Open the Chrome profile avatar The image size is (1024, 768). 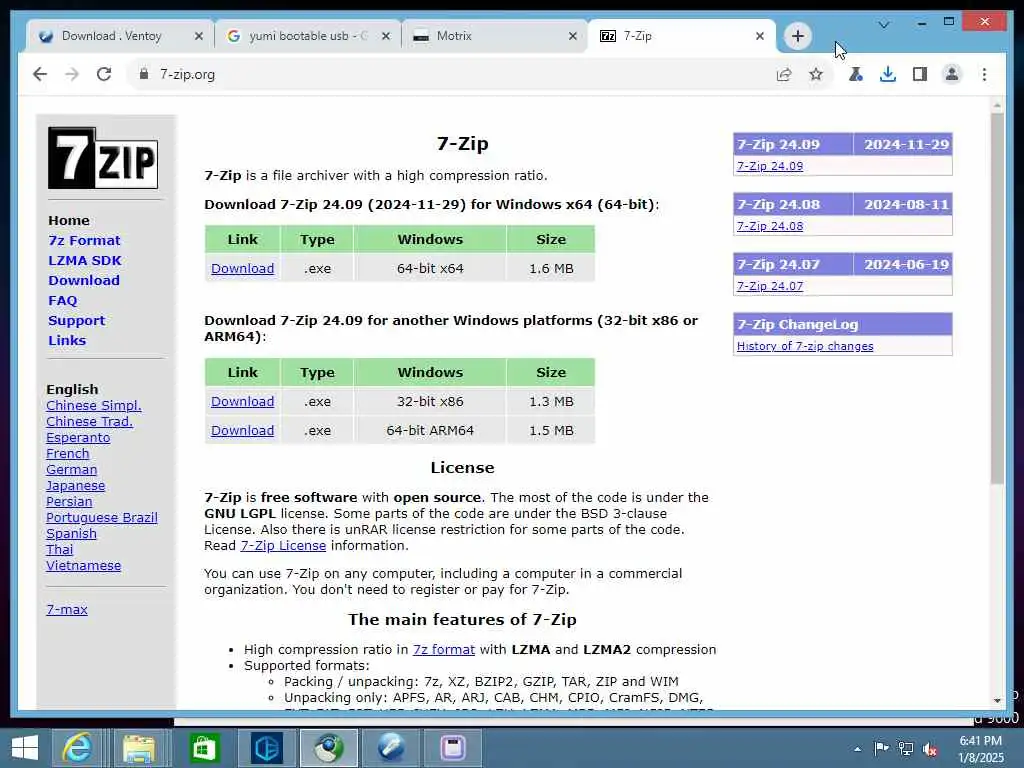[952, 74]
